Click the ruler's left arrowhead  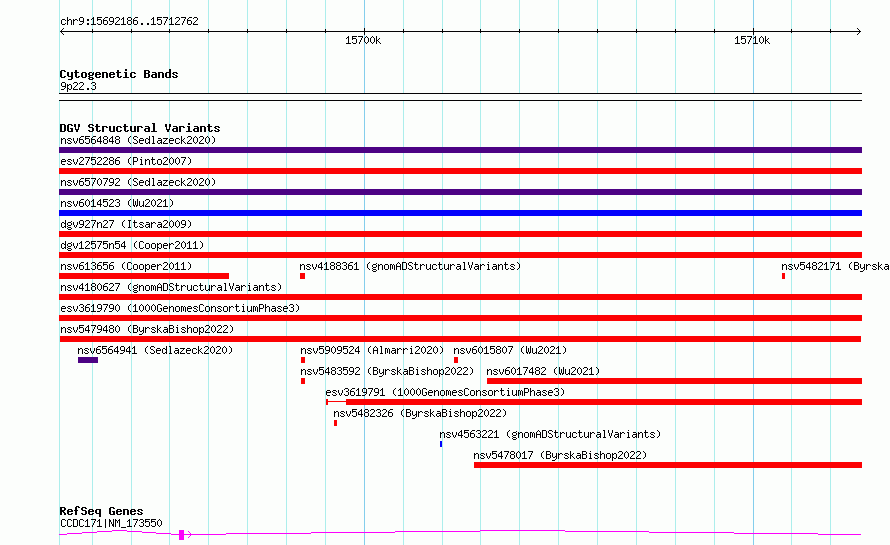click(x=62, y=32)
